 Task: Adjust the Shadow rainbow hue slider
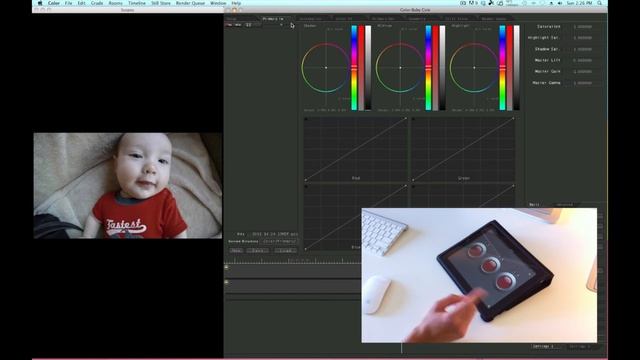[x=354, y=67]
